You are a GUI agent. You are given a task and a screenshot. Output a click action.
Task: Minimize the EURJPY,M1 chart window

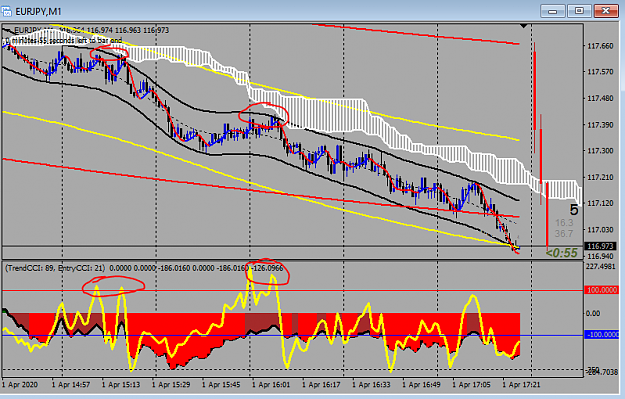[x=552, y=11]
